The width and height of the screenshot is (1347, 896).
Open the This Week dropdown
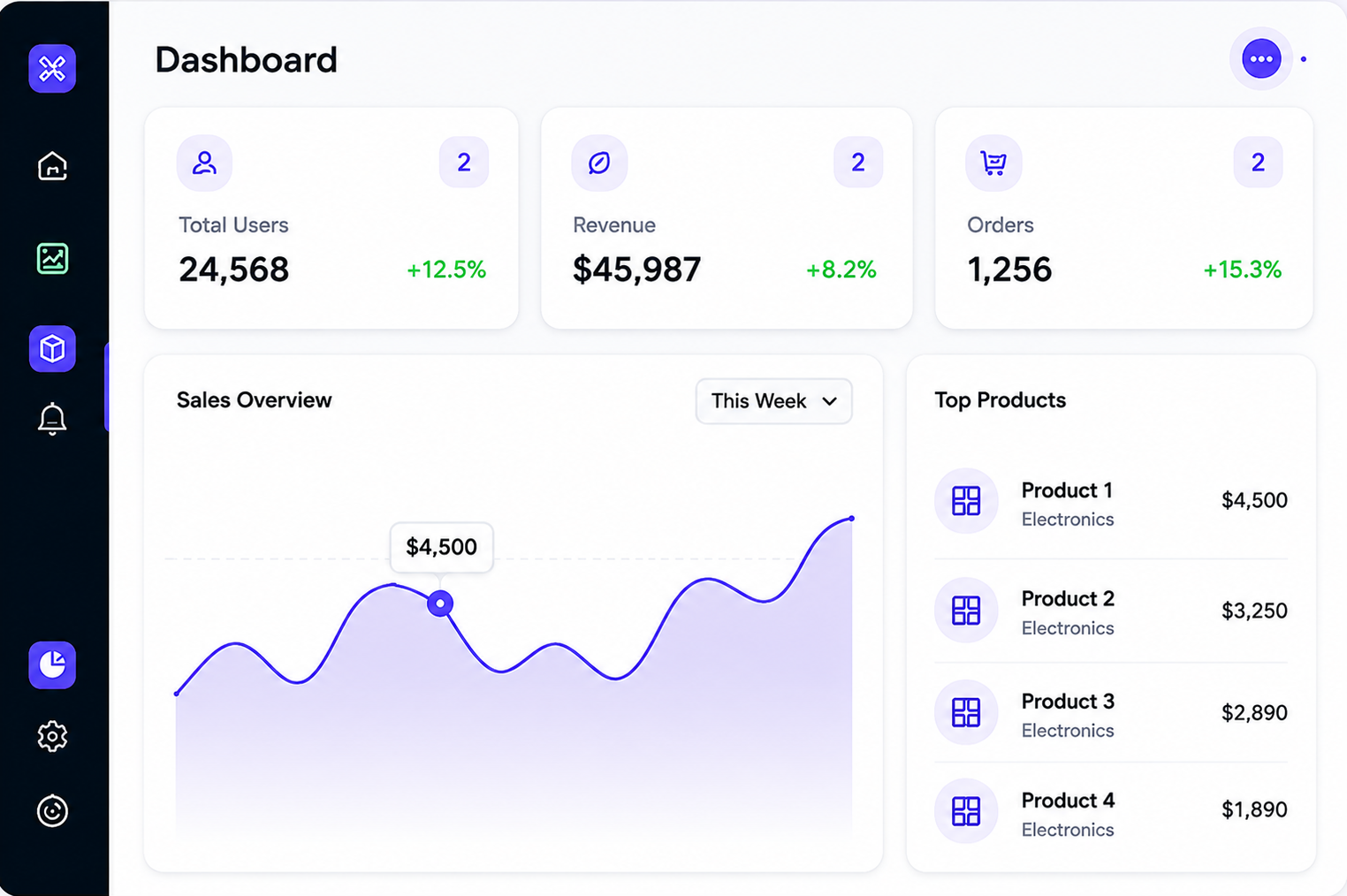click(x=774, y=401)
